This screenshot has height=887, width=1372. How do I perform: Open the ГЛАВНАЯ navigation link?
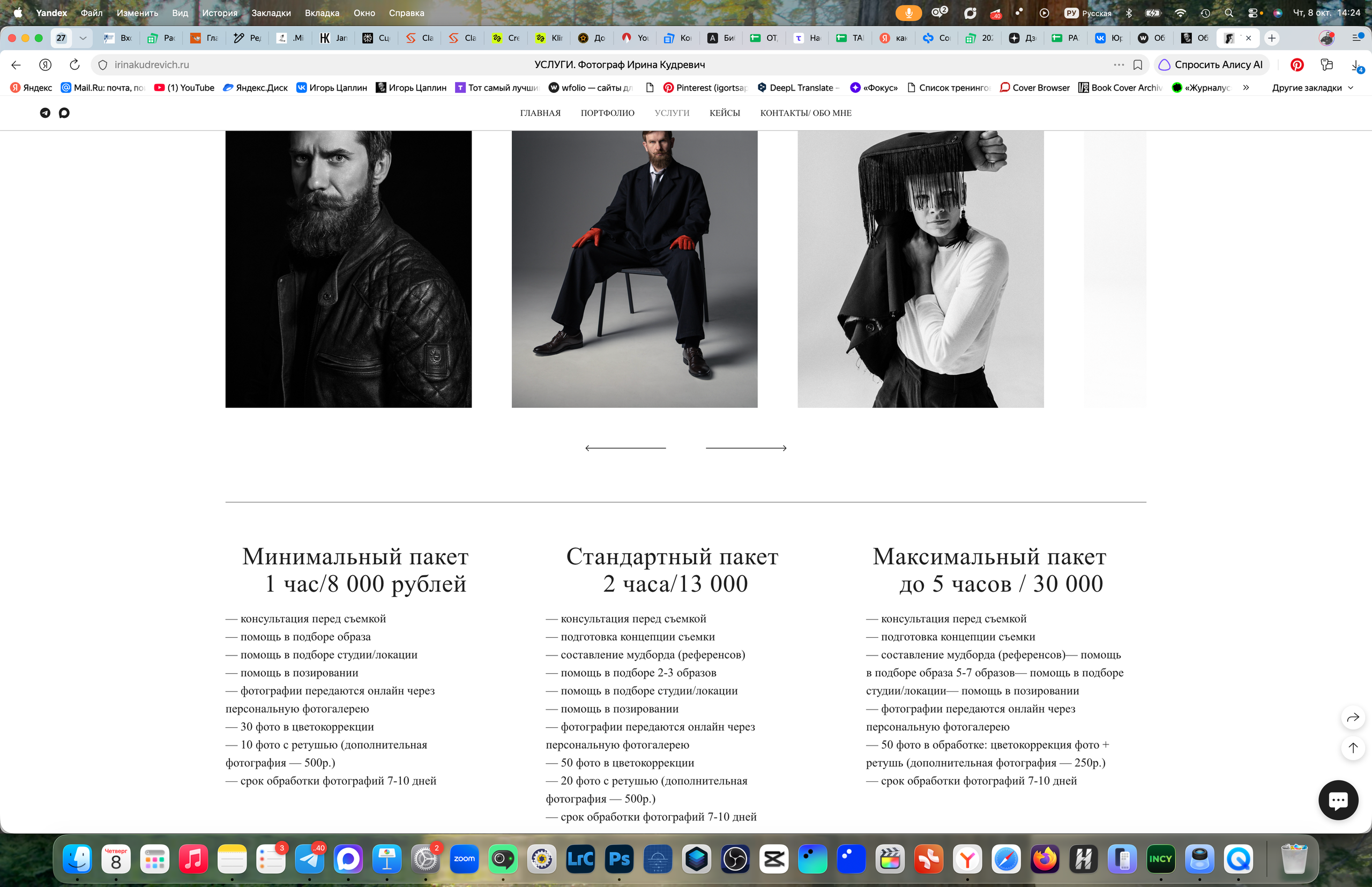540,113
